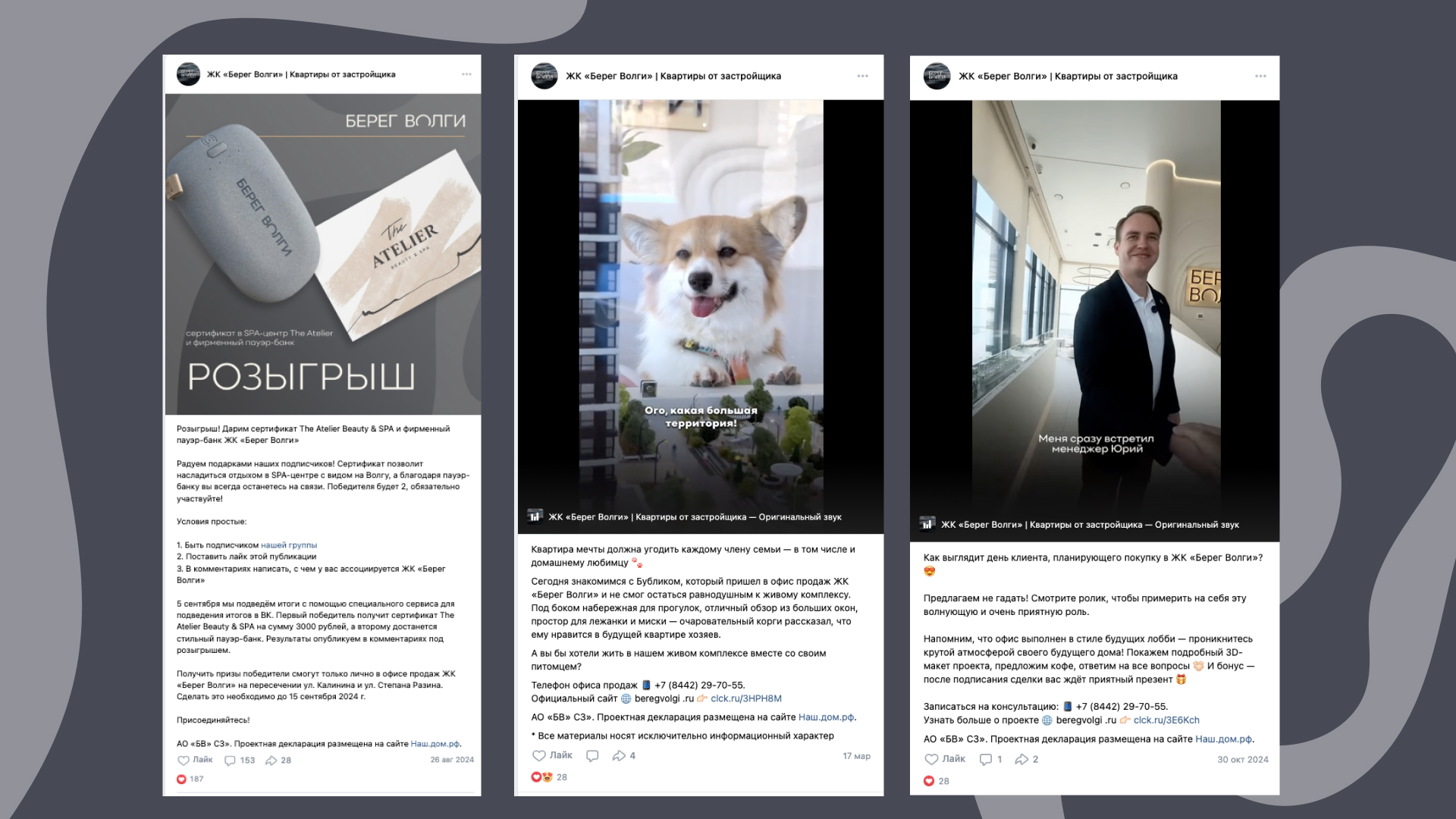Open clck.ru/3E6Kch link
This screenshot has height=819, width=1456.
(1166, 720)
